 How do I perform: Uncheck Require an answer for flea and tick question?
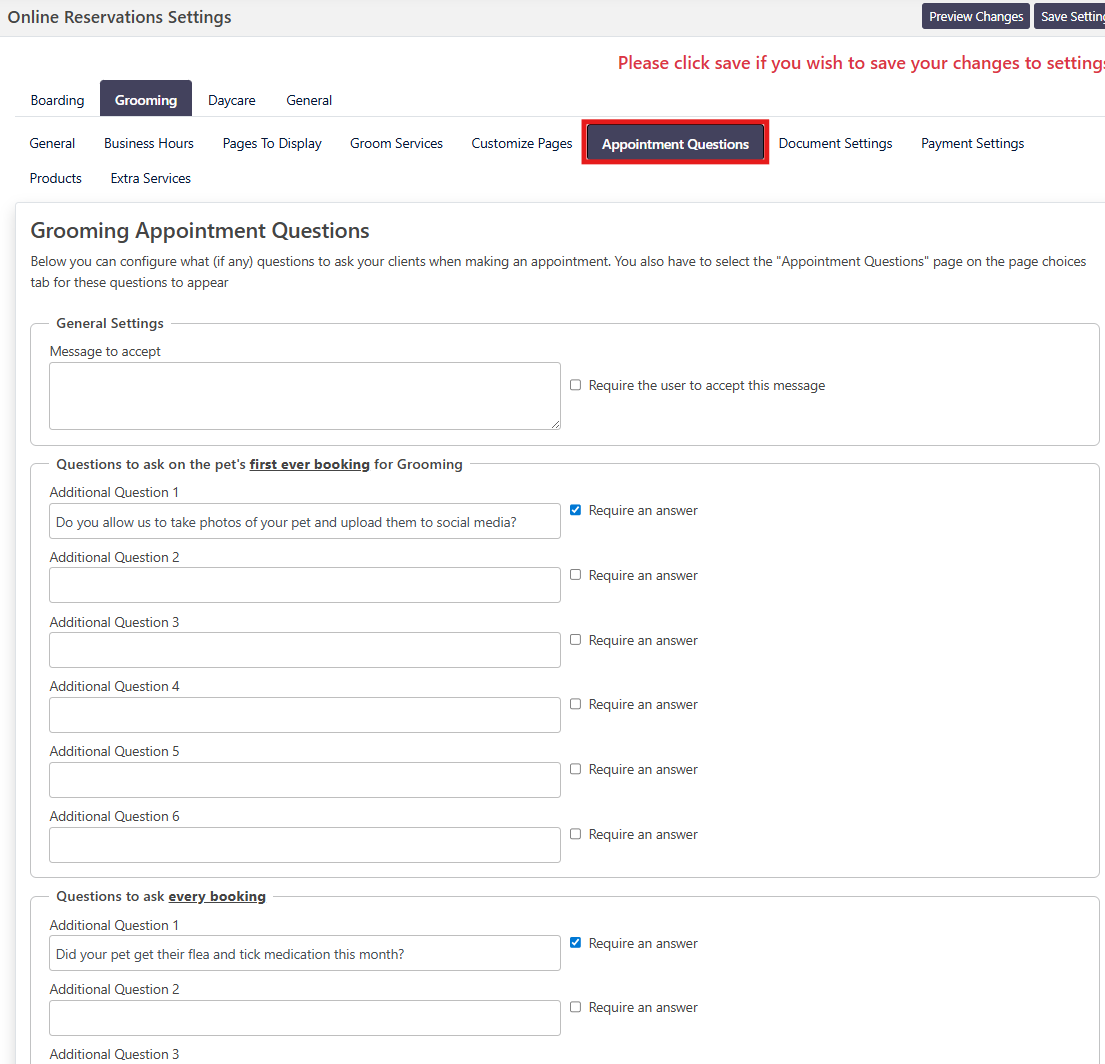click(x=575, y=943)
